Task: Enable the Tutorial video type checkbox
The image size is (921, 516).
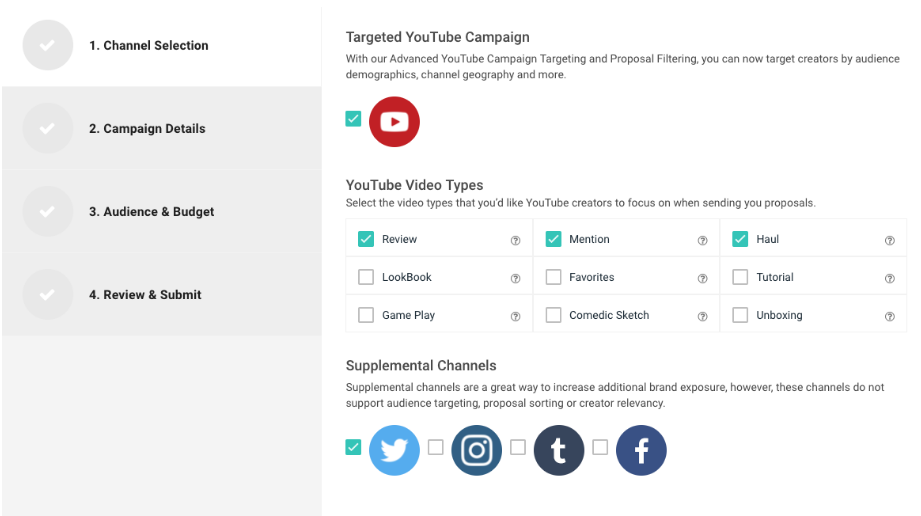Action: click(x=740, y=277)
